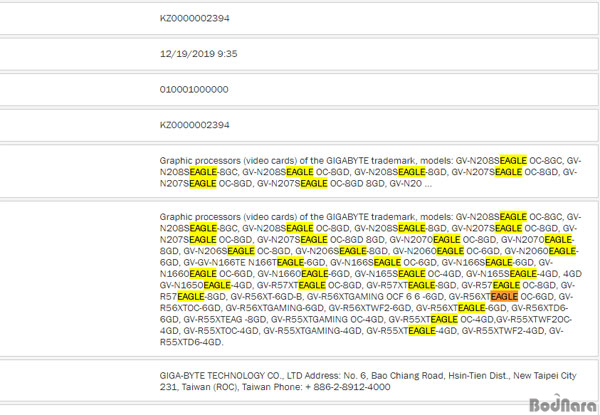Viewport: 600px width, 415px height.
Task: Click model text GV-R55XTWF2-4GD
Action: click(502, 331)
